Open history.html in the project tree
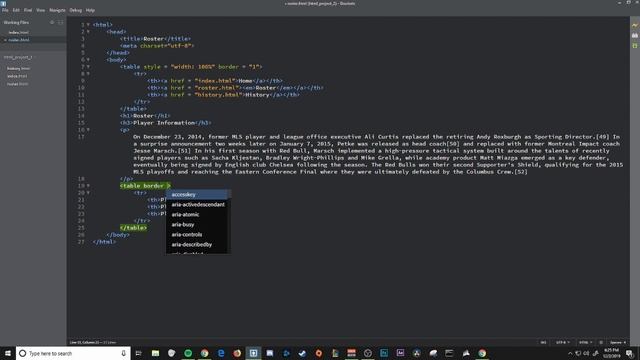 tap(18, 69)
